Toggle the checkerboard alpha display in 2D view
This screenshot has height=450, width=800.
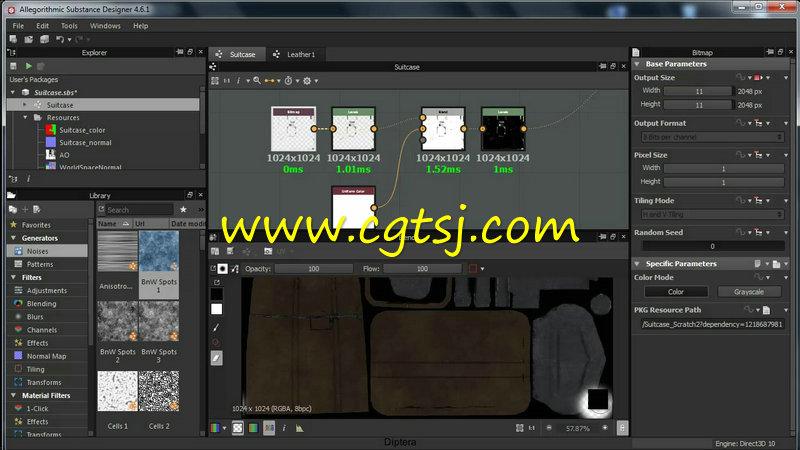(238, 428)
